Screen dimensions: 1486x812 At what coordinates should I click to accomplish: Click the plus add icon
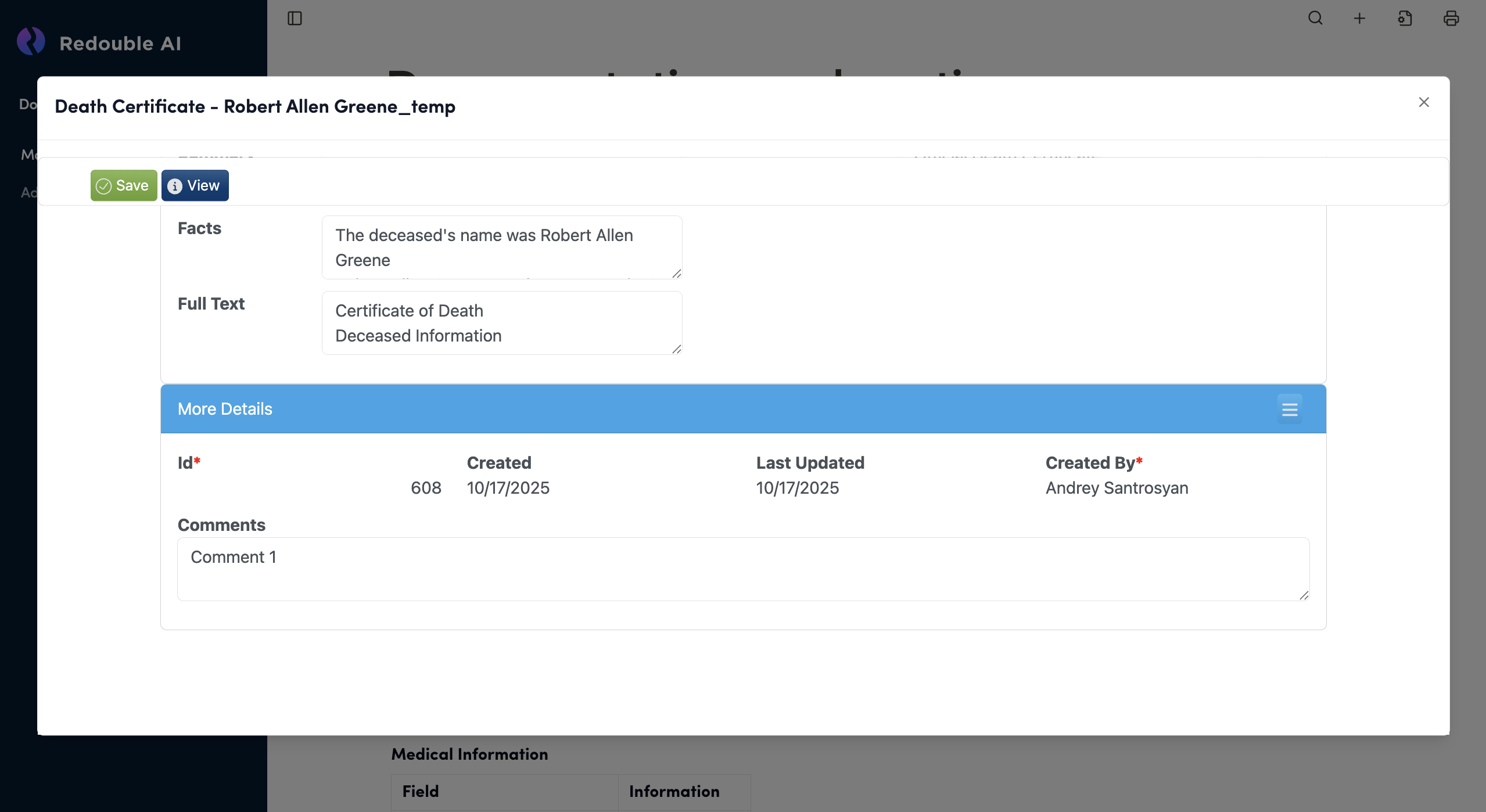click(x=1359, y=19)
